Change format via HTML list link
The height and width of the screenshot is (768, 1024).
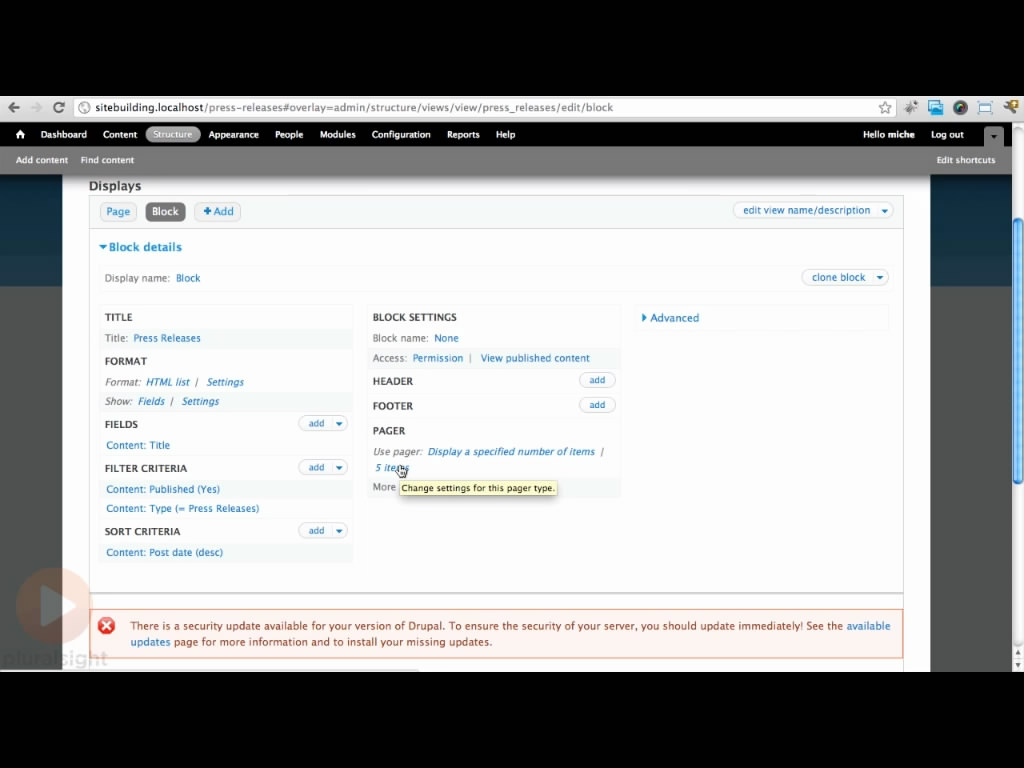click(x=168, y=382)
